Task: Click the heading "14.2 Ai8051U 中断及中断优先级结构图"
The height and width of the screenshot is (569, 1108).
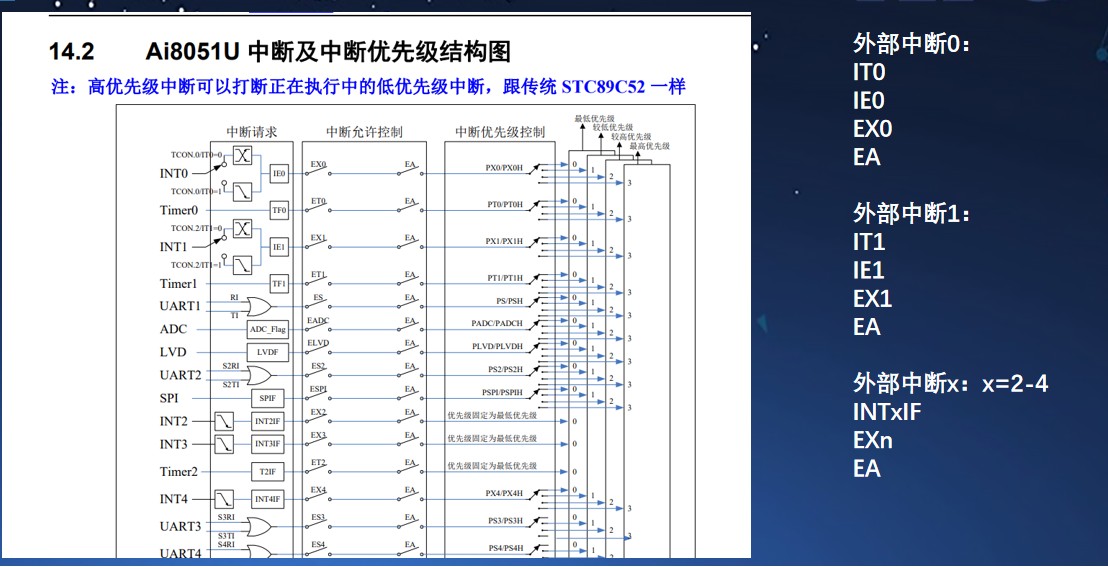Action: 279,52
